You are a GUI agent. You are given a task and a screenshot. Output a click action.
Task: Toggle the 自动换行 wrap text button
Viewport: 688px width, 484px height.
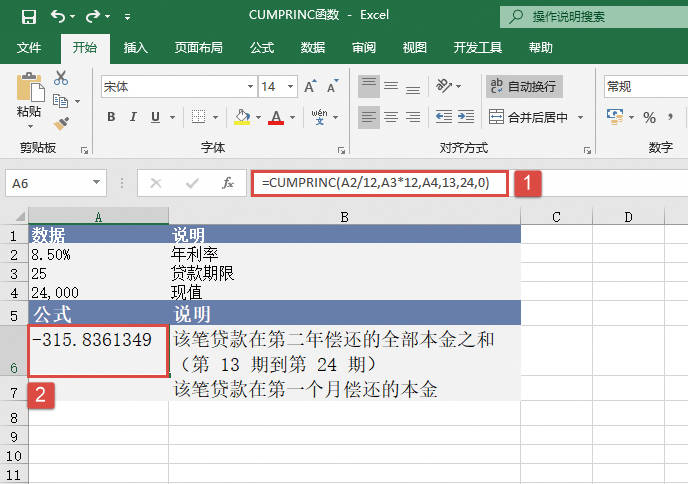click(525, 87)
